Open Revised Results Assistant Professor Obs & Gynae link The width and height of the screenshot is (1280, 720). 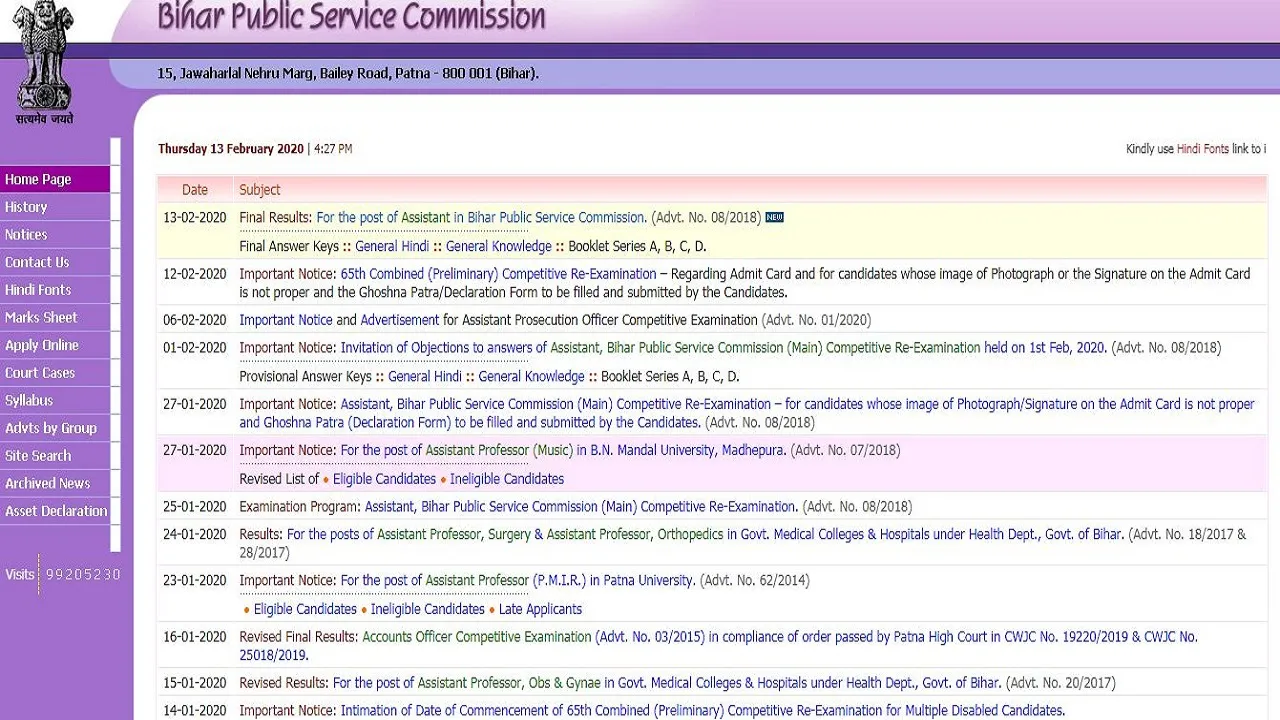(666, 683)
